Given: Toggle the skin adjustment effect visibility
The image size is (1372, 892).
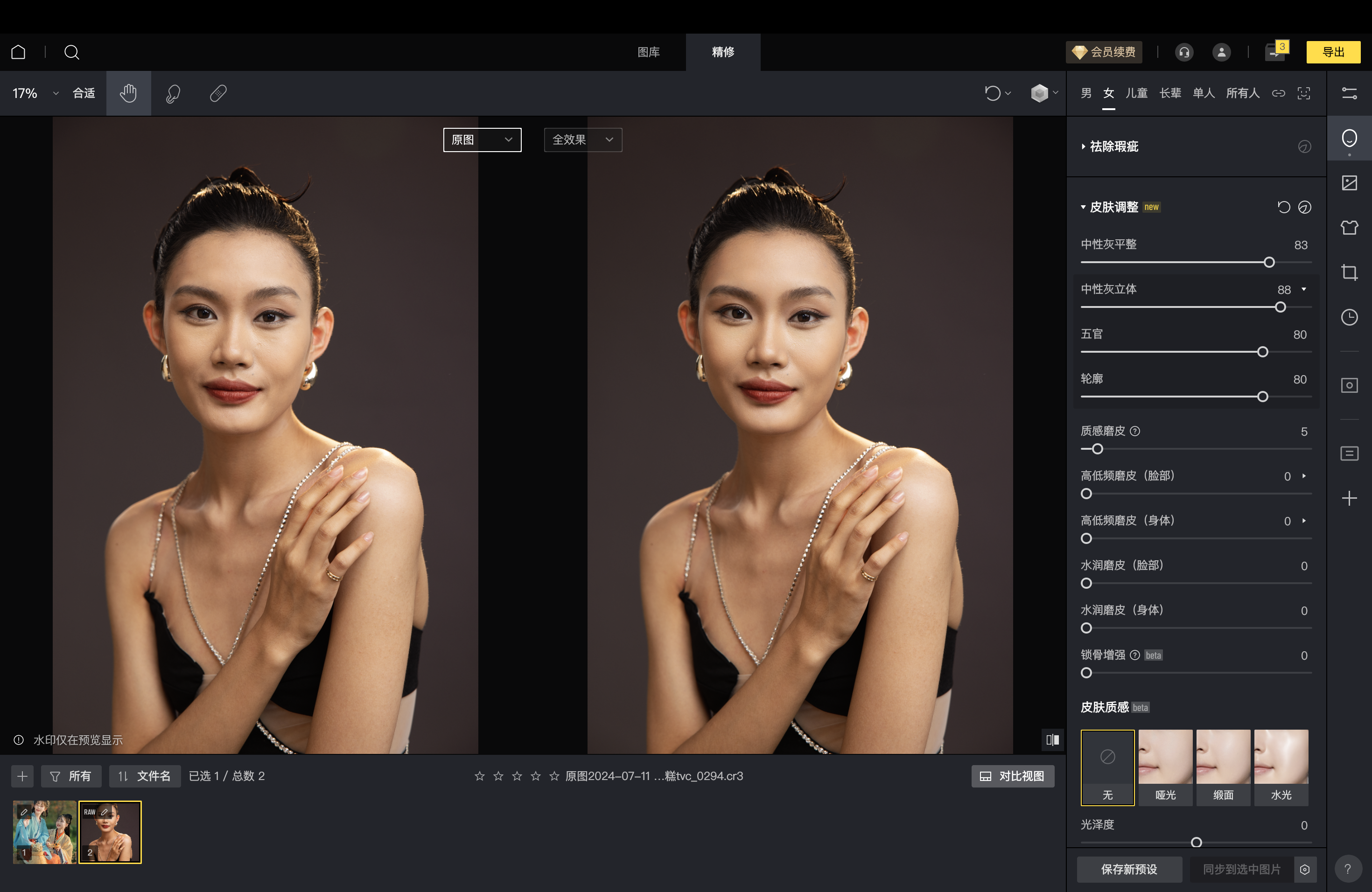Looking at the screenshot, I should point(1304,207).
